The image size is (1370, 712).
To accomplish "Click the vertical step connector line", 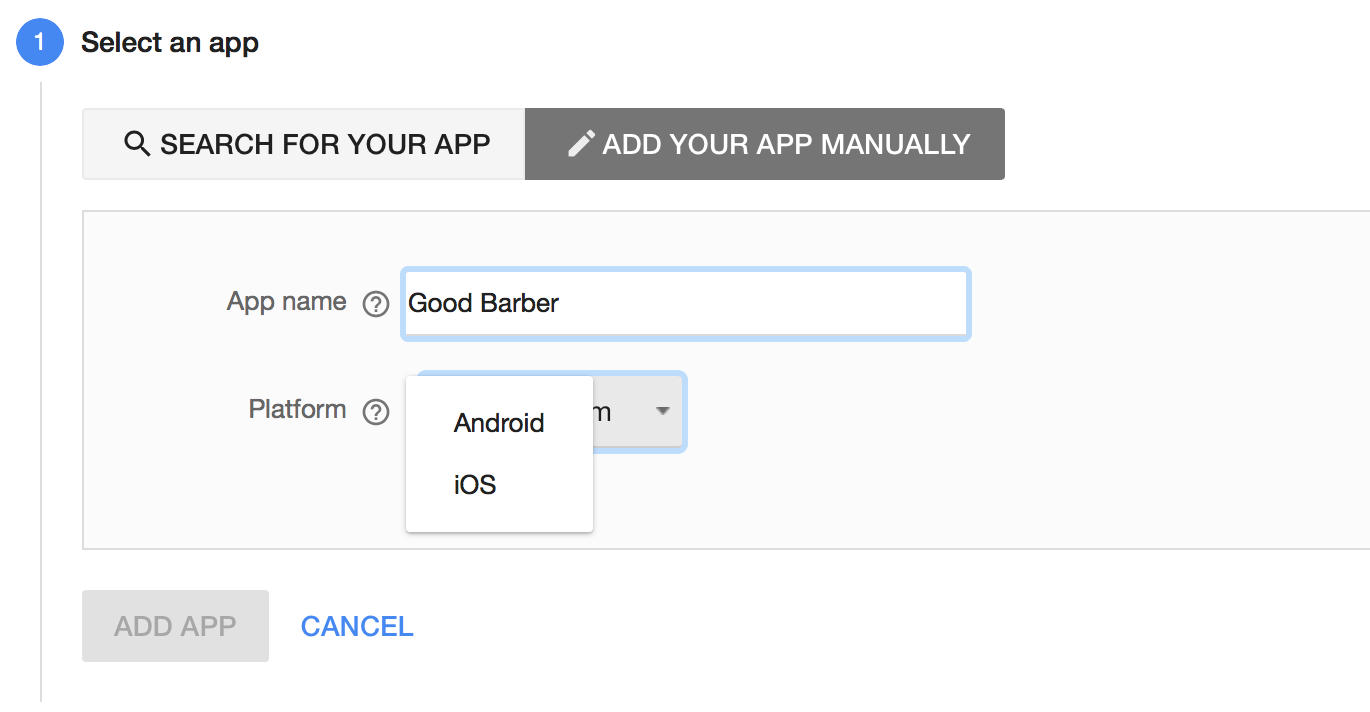I will [41, 390].
